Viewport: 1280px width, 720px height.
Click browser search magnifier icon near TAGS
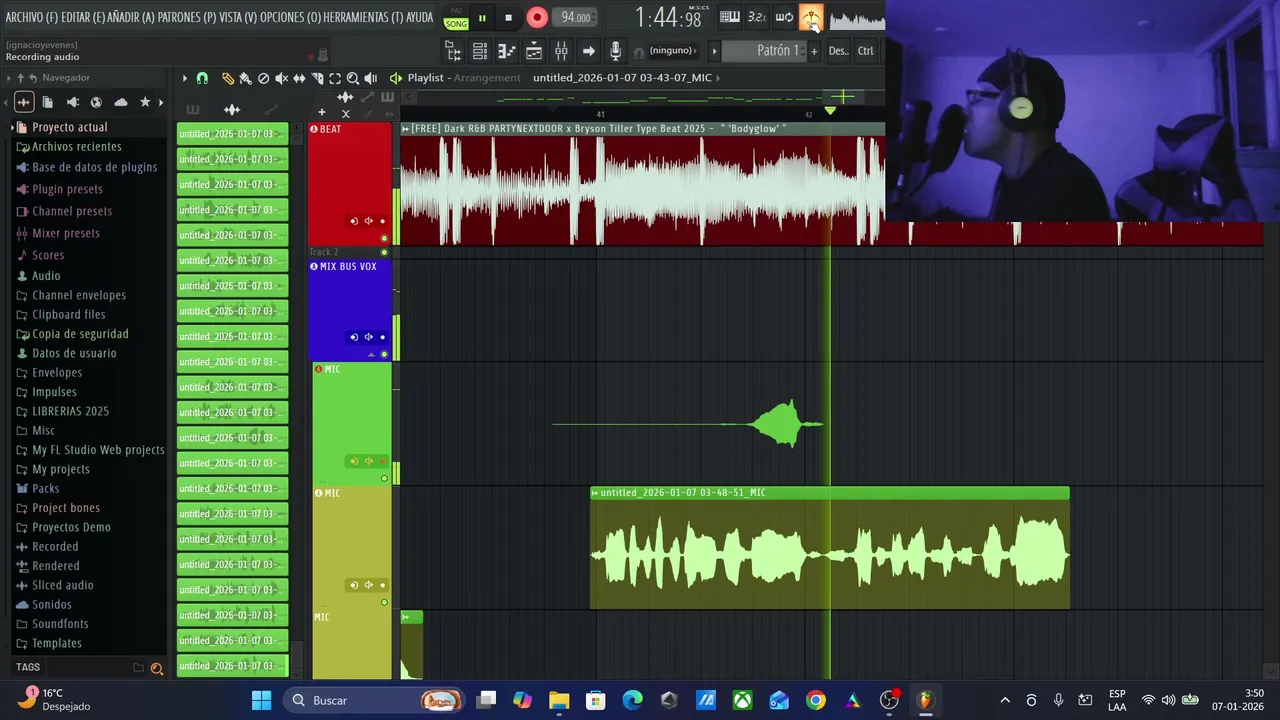point(156,668)
